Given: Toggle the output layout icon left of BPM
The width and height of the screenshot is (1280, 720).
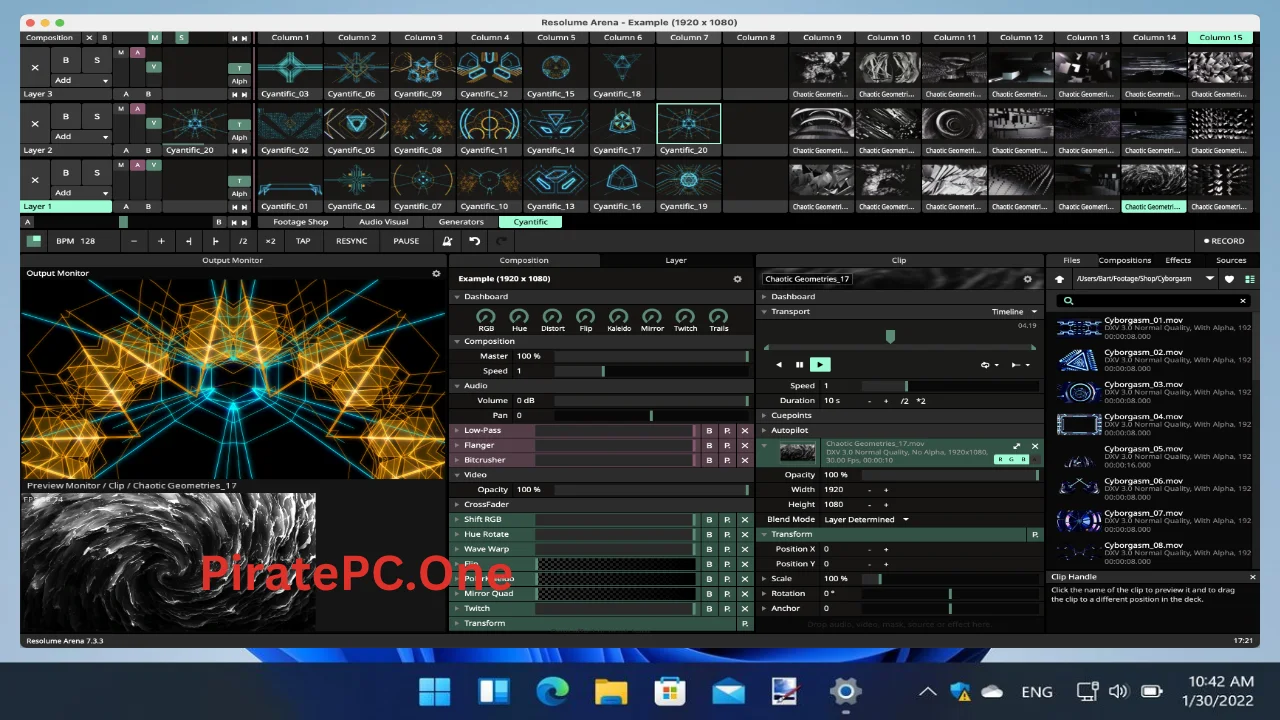Looking at the screenshot, I should pyautogui.click(x=34, y=241).
